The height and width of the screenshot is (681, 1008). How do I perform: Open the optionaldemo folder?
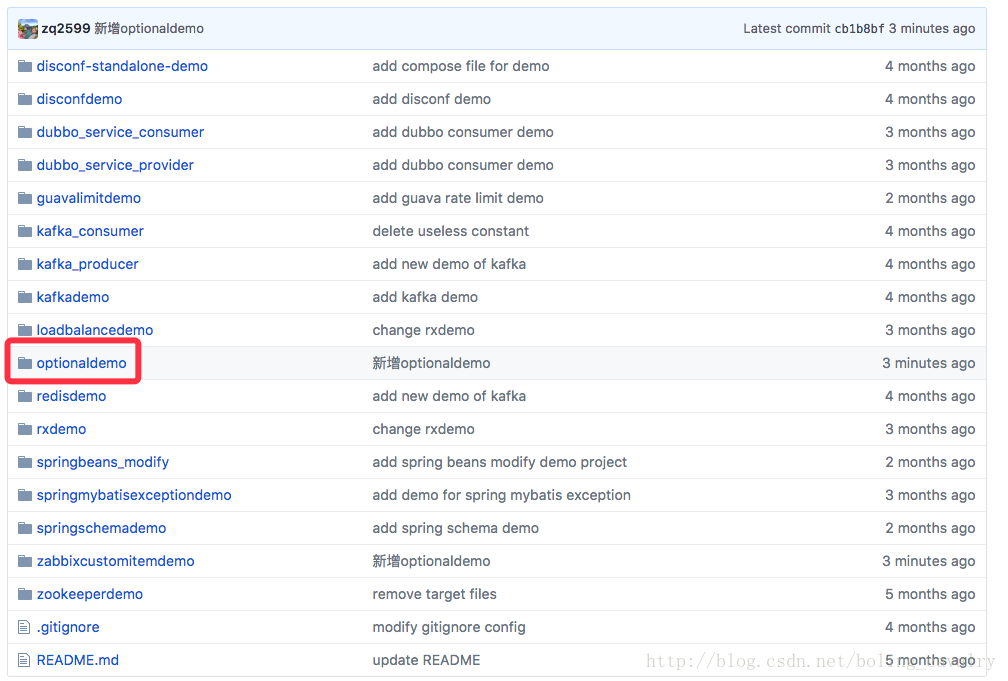coord(82,363)
